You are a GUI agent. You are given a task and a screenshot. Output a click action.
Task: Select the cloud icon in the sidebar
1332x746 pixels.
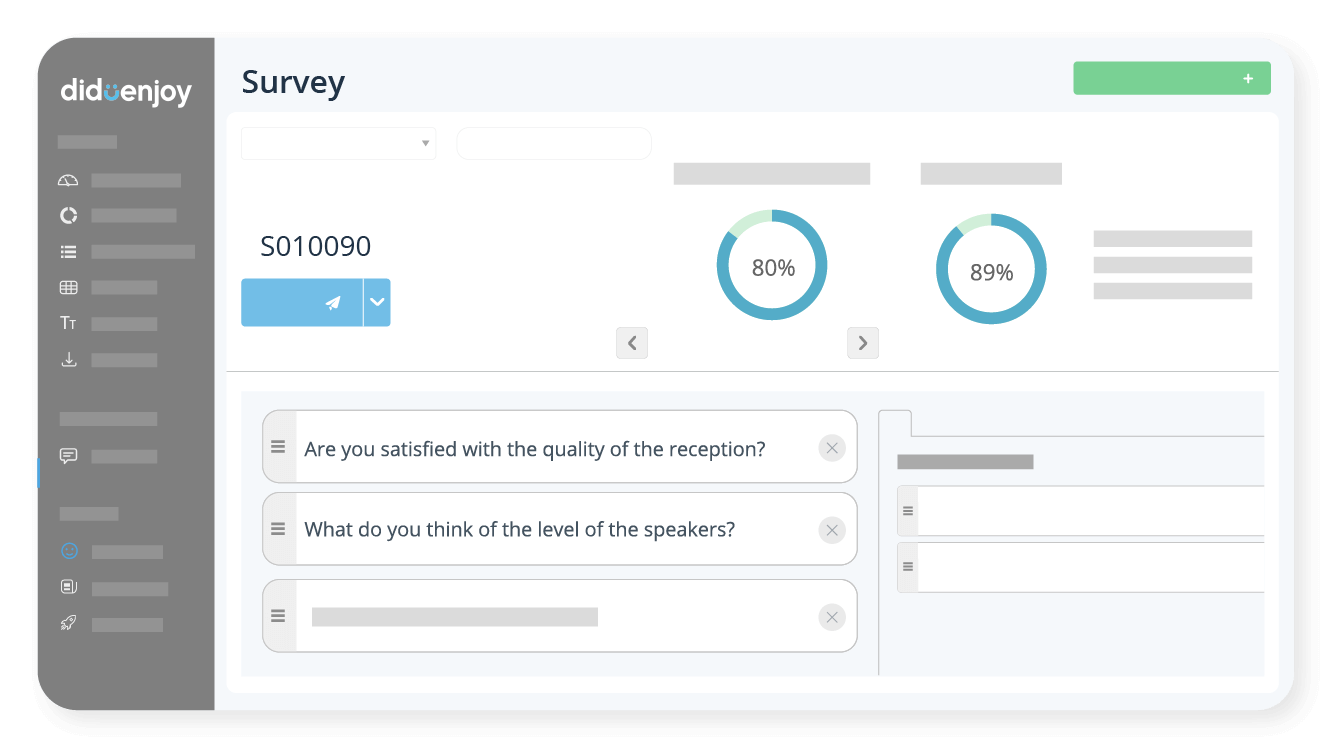pyautogui.click(x=67, y=180)
